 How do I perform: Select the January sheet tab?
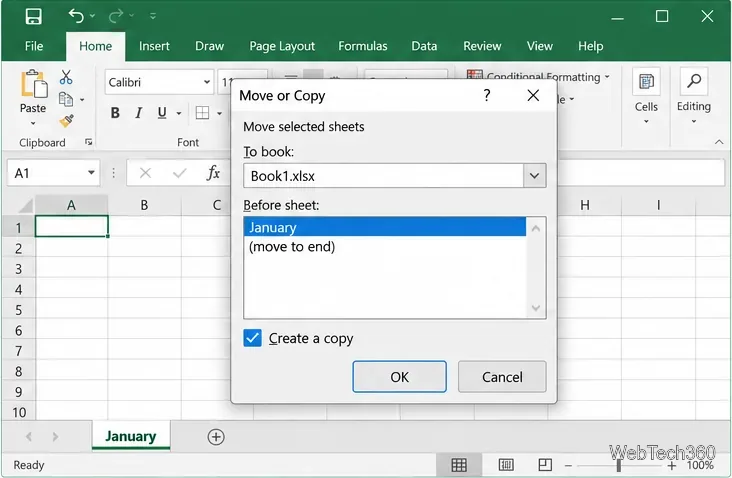point(131,436)
